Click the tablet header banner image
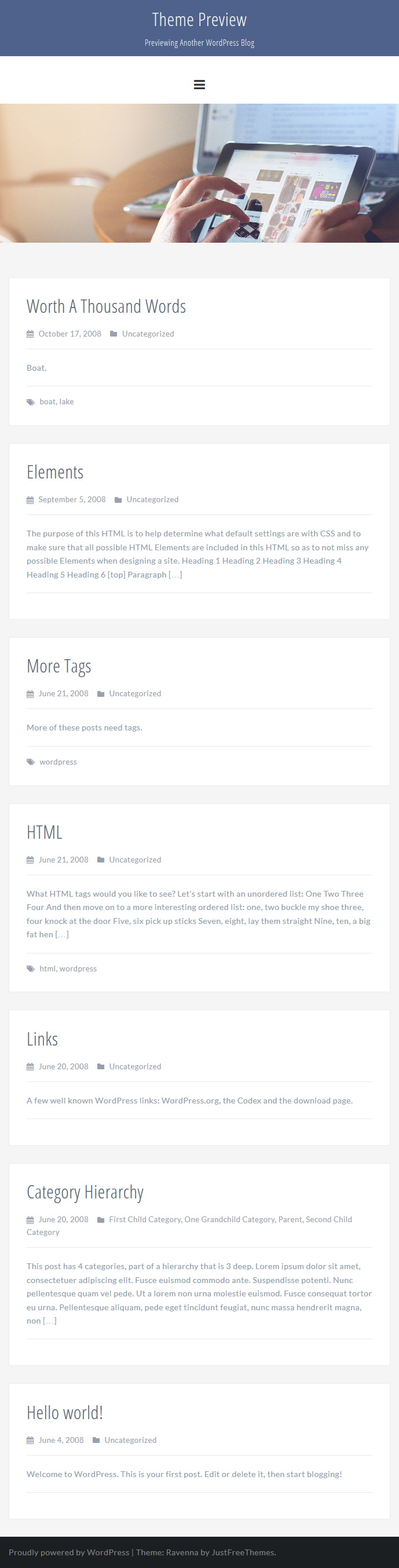Viewport: 399px width, 1568px height. (x=199, y=173)
